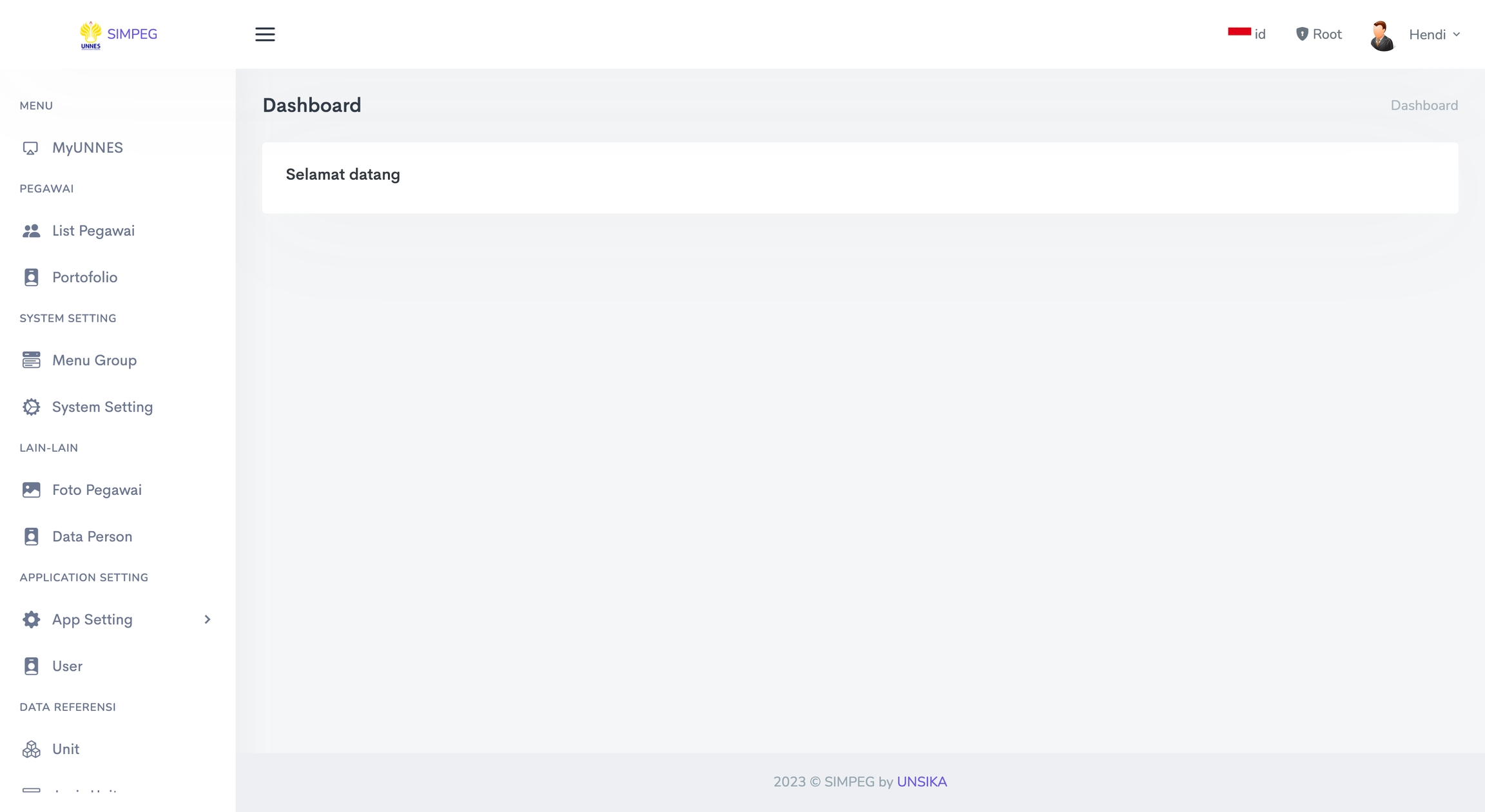Screen dimensions: 1485x812
Task: Click the System Setting gear icon
Action: tap(31, 407)
